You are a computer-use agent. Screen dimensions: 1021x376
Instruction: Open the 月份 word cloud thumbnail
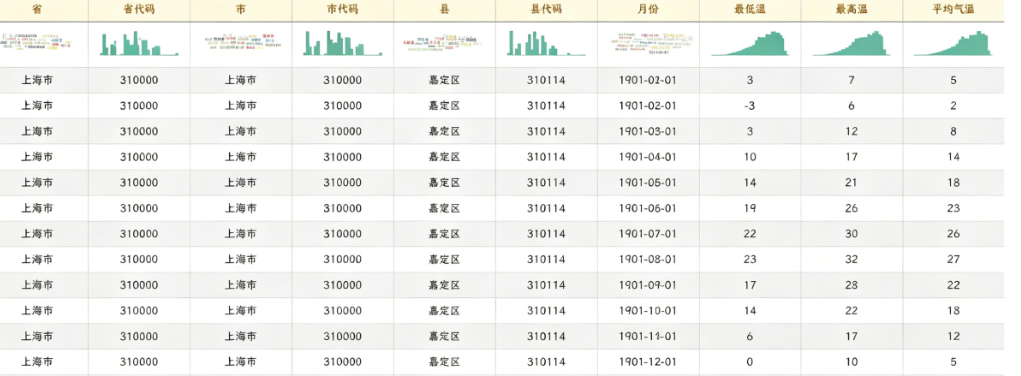pos(648,42)
